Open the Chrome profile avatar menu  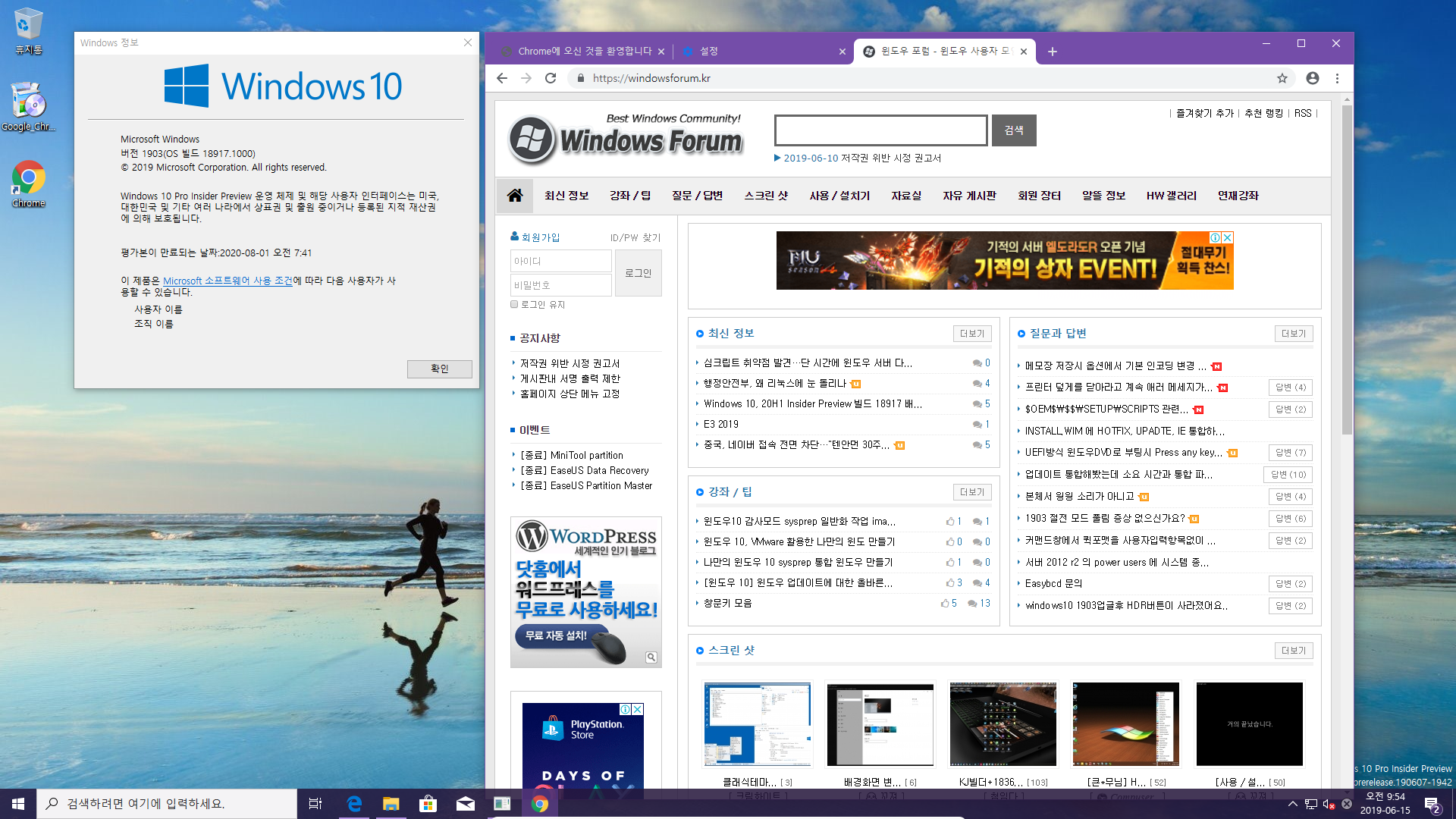(x=1313, y=78)
